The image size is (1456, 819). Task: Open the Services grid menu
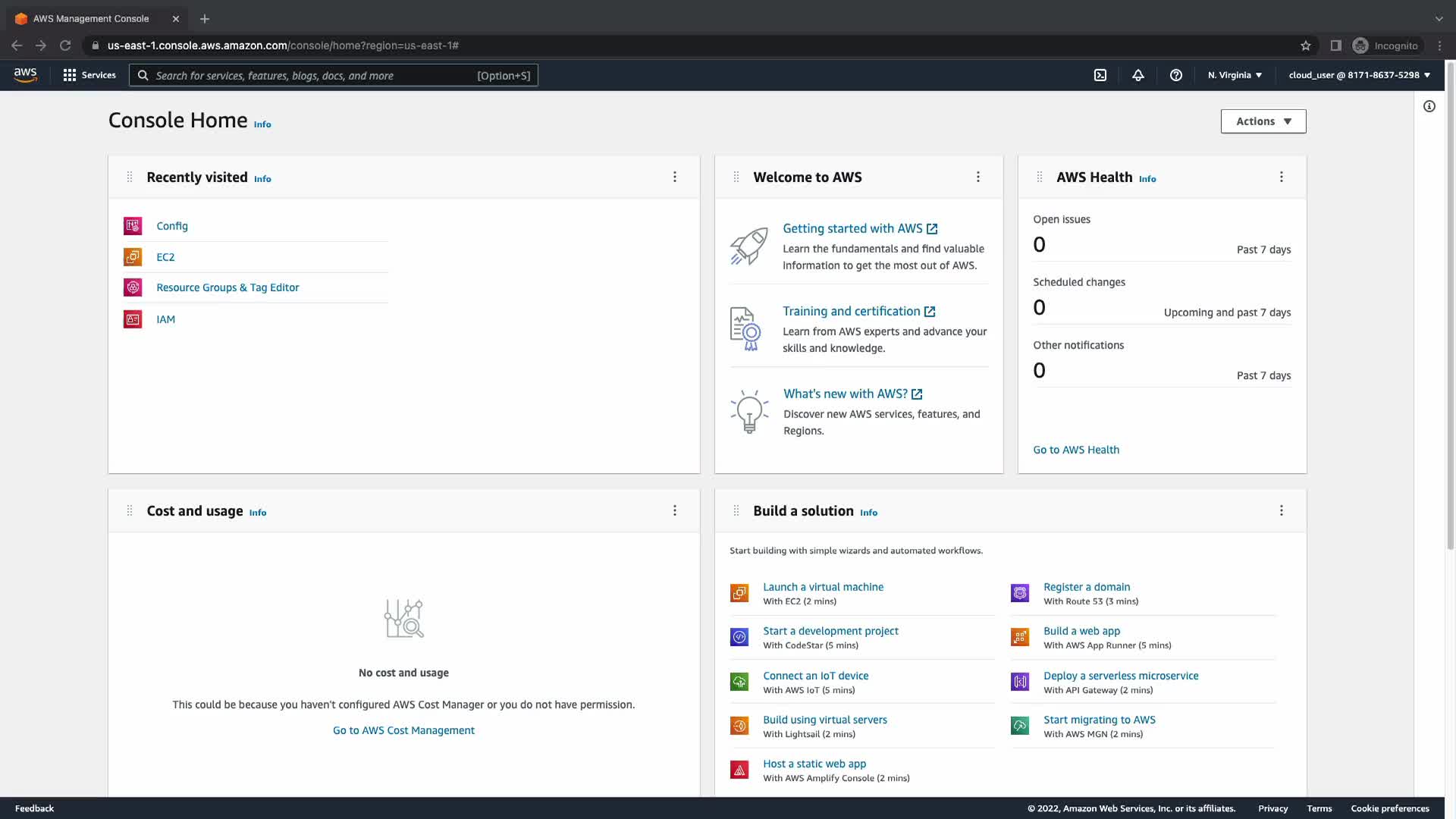pyautogui.click(x=89, y=75)
